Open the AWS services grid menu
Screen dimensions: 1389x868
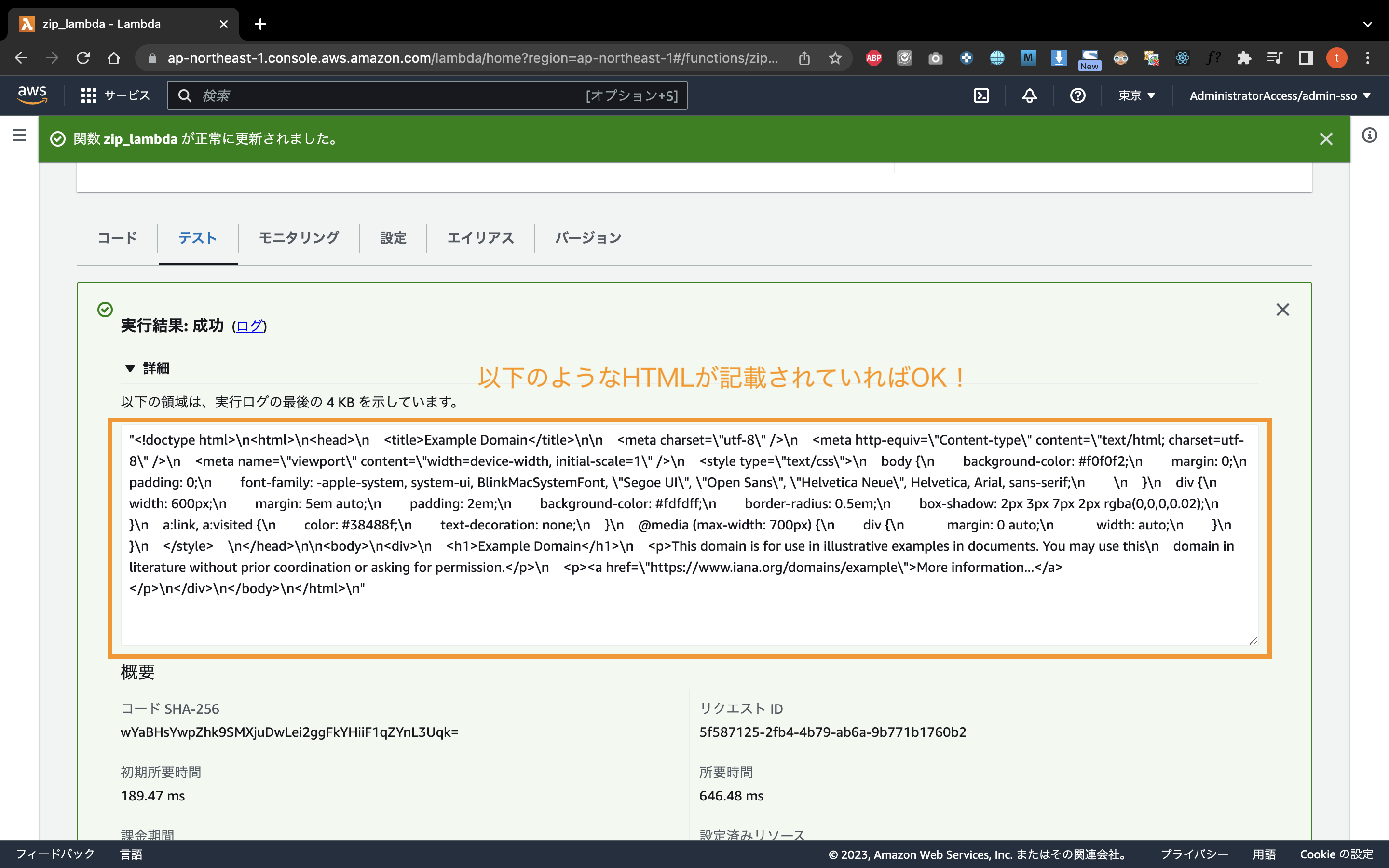pos(88,95)
